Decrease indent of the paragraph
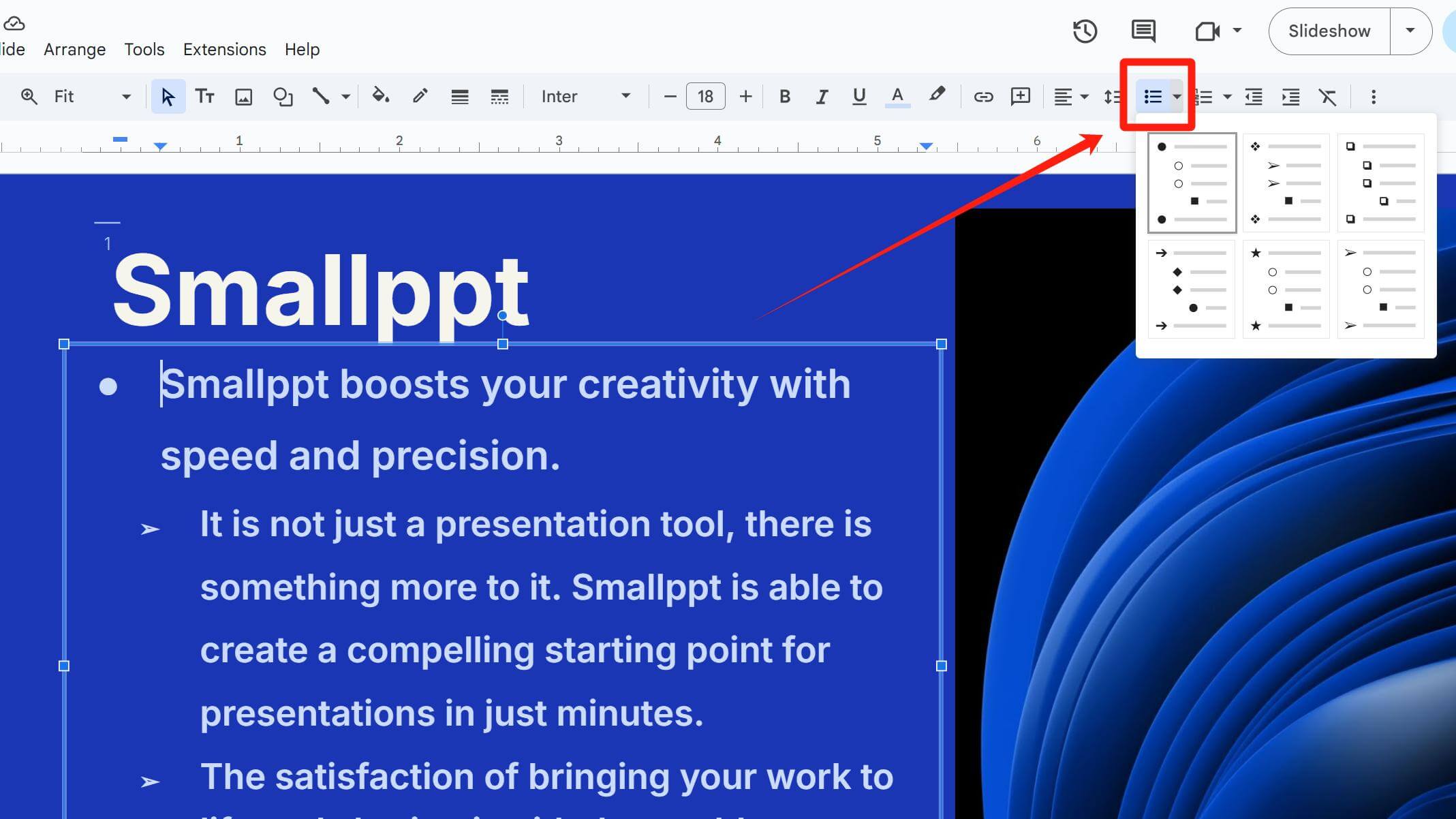Screen dimensions: 1456x819 (1254, 97)
